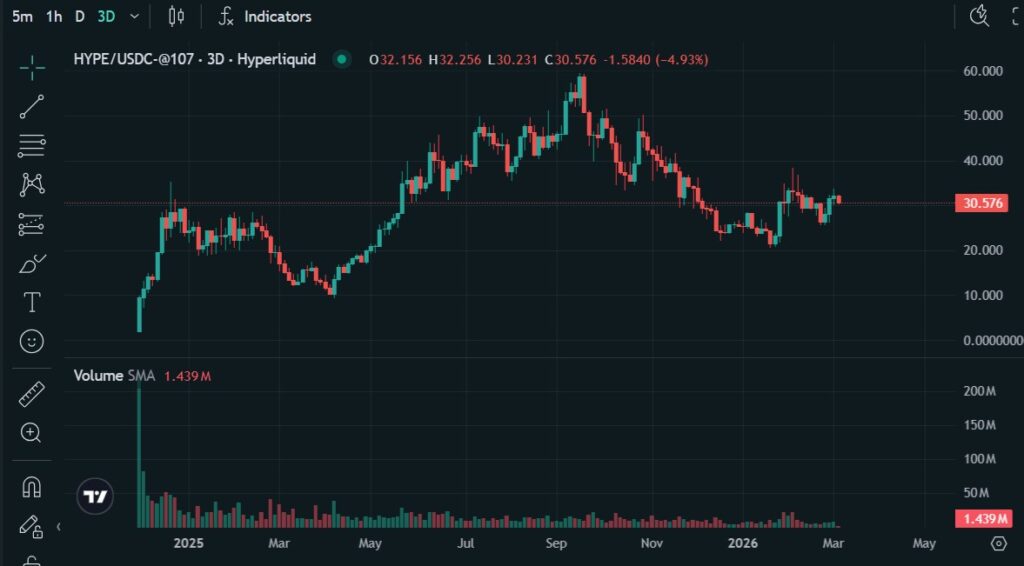Screen dimensions: 1024x566
Task: Expand the time interval dropdown chevron
Action: 134,17
